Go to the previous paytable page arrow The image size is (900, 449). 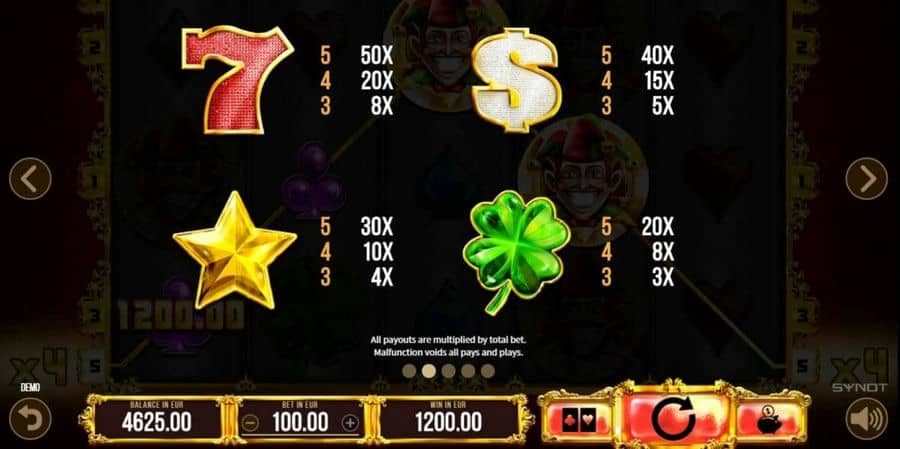30,179
